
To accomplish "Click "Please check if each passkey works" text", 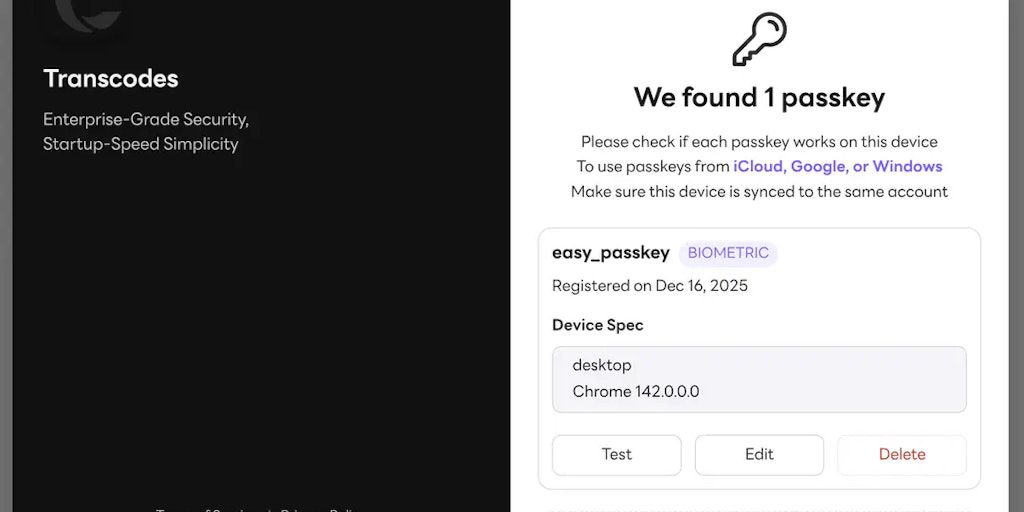I will coord(759,142).
